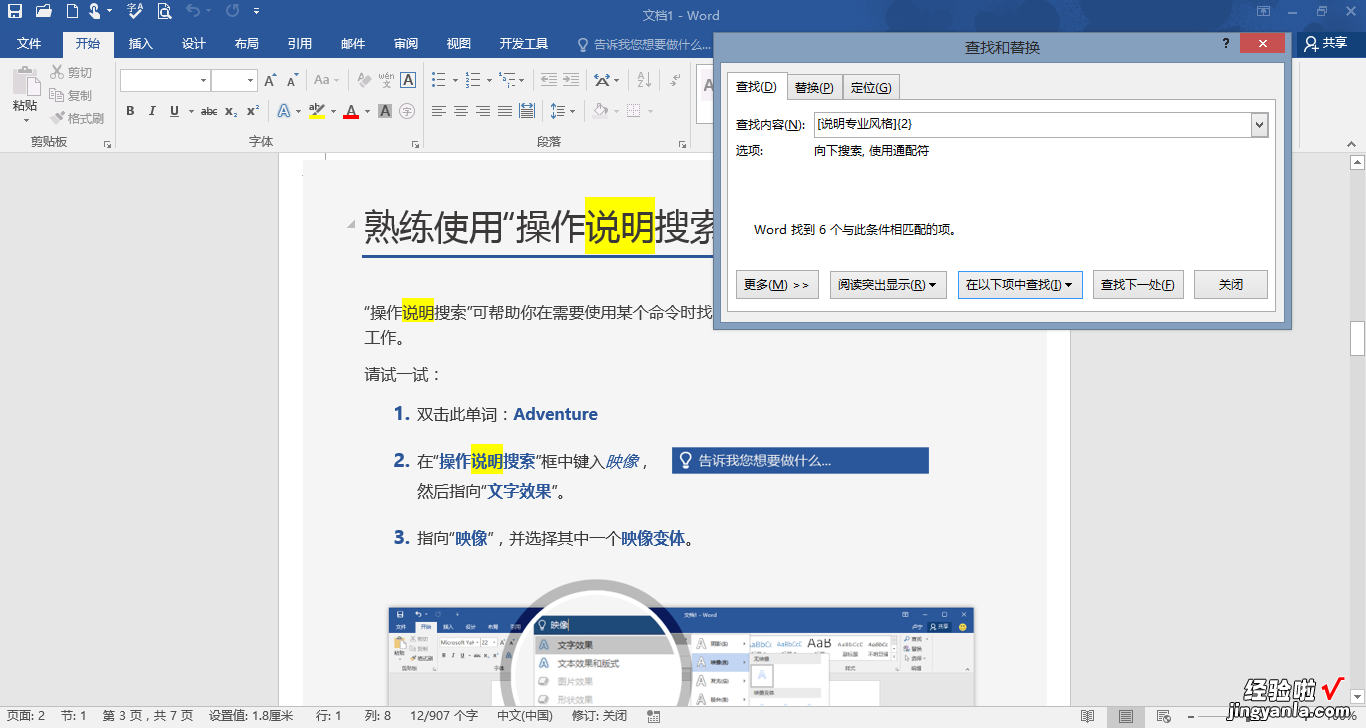The image size is (1366, 728).
Task: Switch to the 插入 ribbon tab
Action: 141,44
